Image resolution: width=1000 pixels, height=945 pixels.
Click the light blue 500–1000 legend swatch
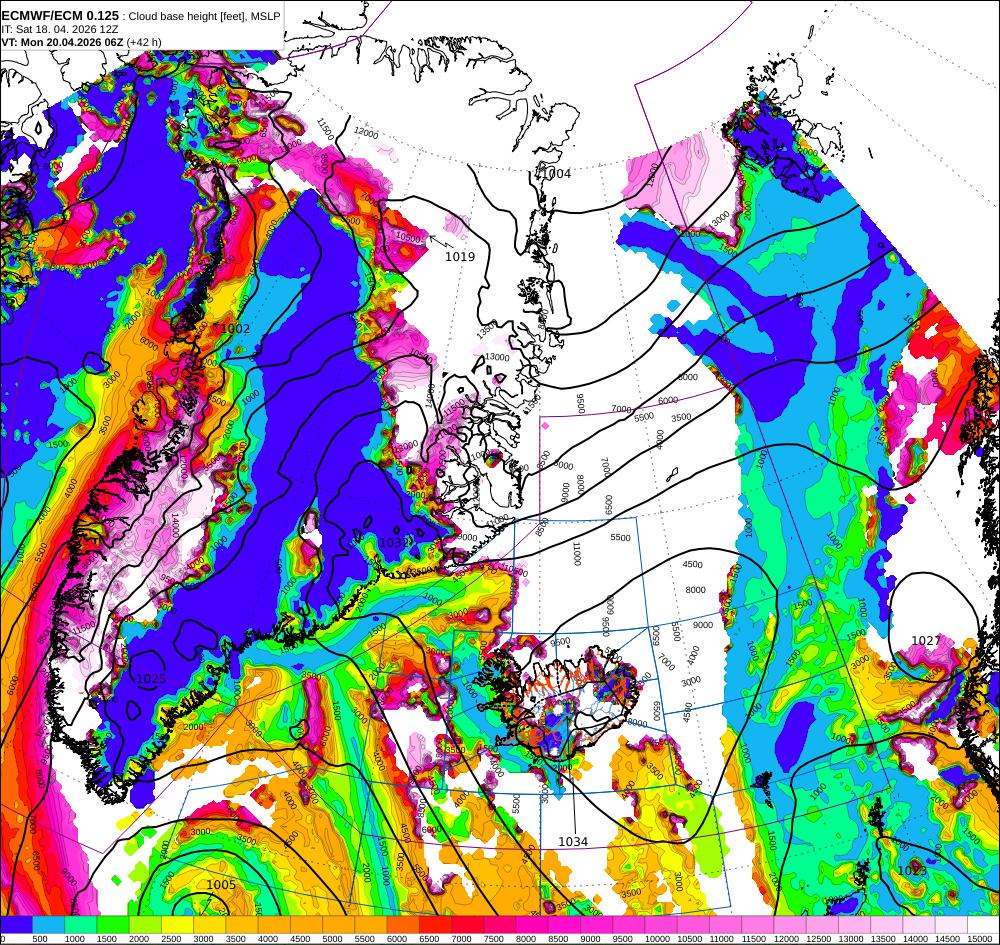tap(48, 925)
